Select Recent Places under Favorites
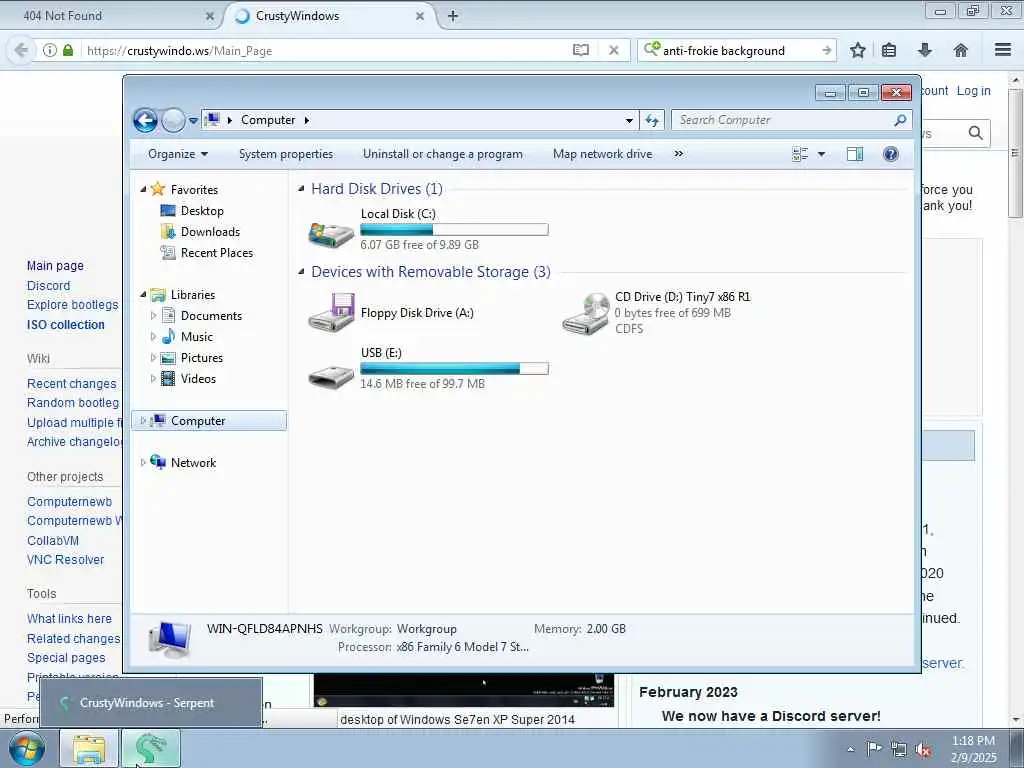 coord(217,253)
